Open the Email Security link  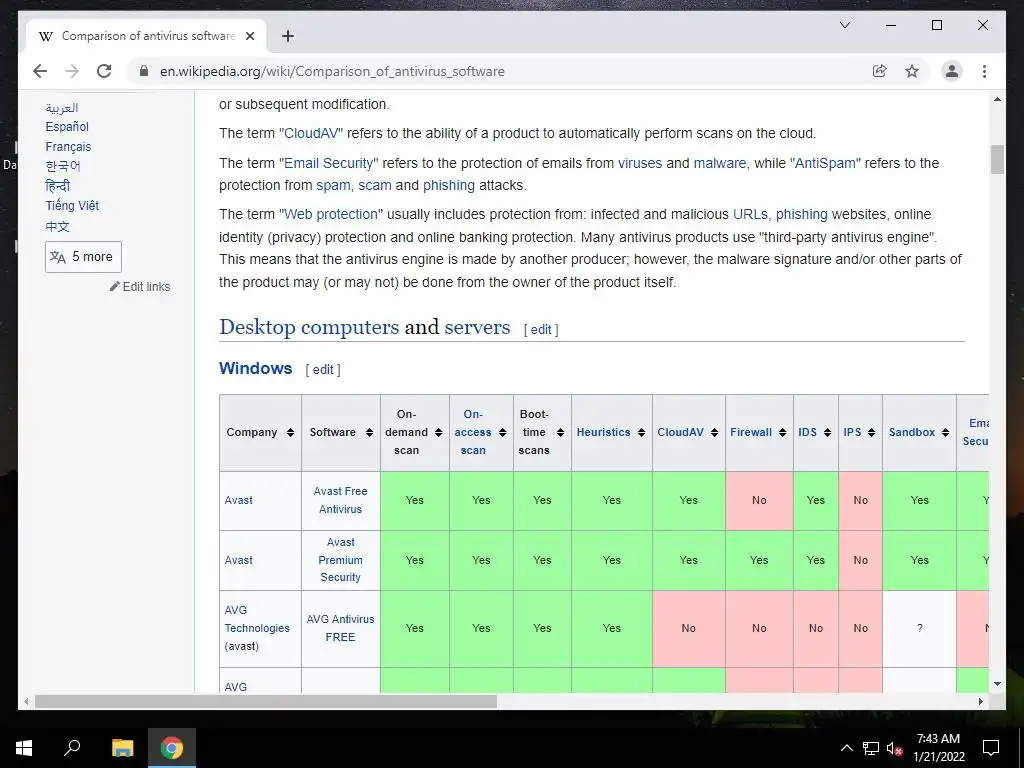point(328,163)
